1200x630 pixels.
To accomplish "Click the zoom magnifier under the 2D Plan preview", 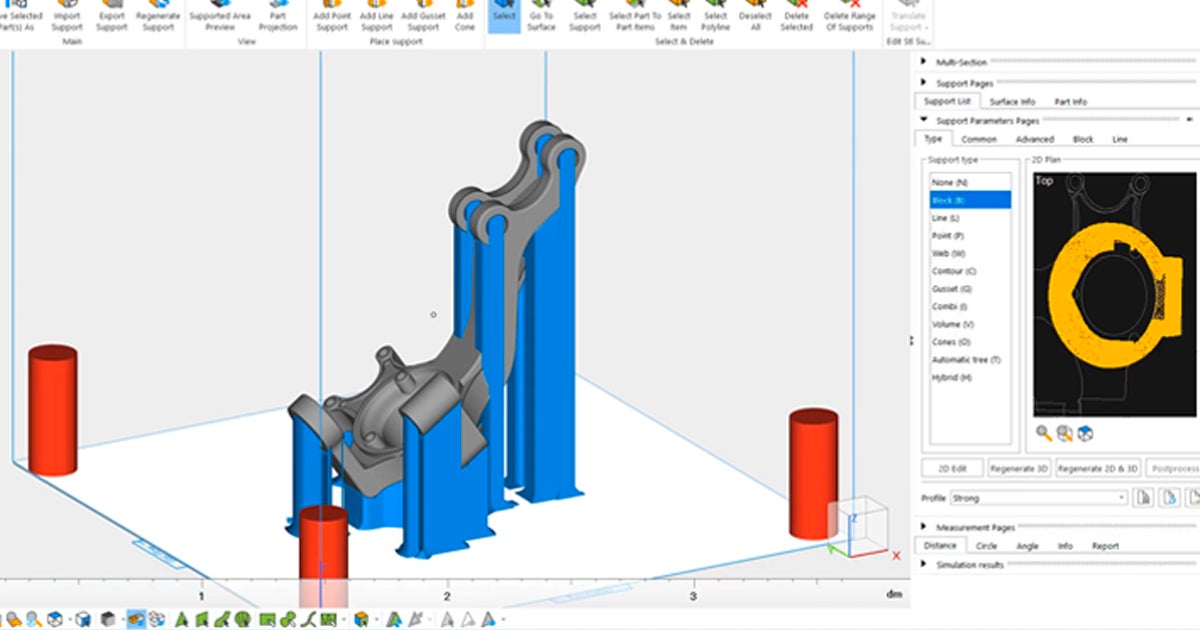I will pos(1042,432).
